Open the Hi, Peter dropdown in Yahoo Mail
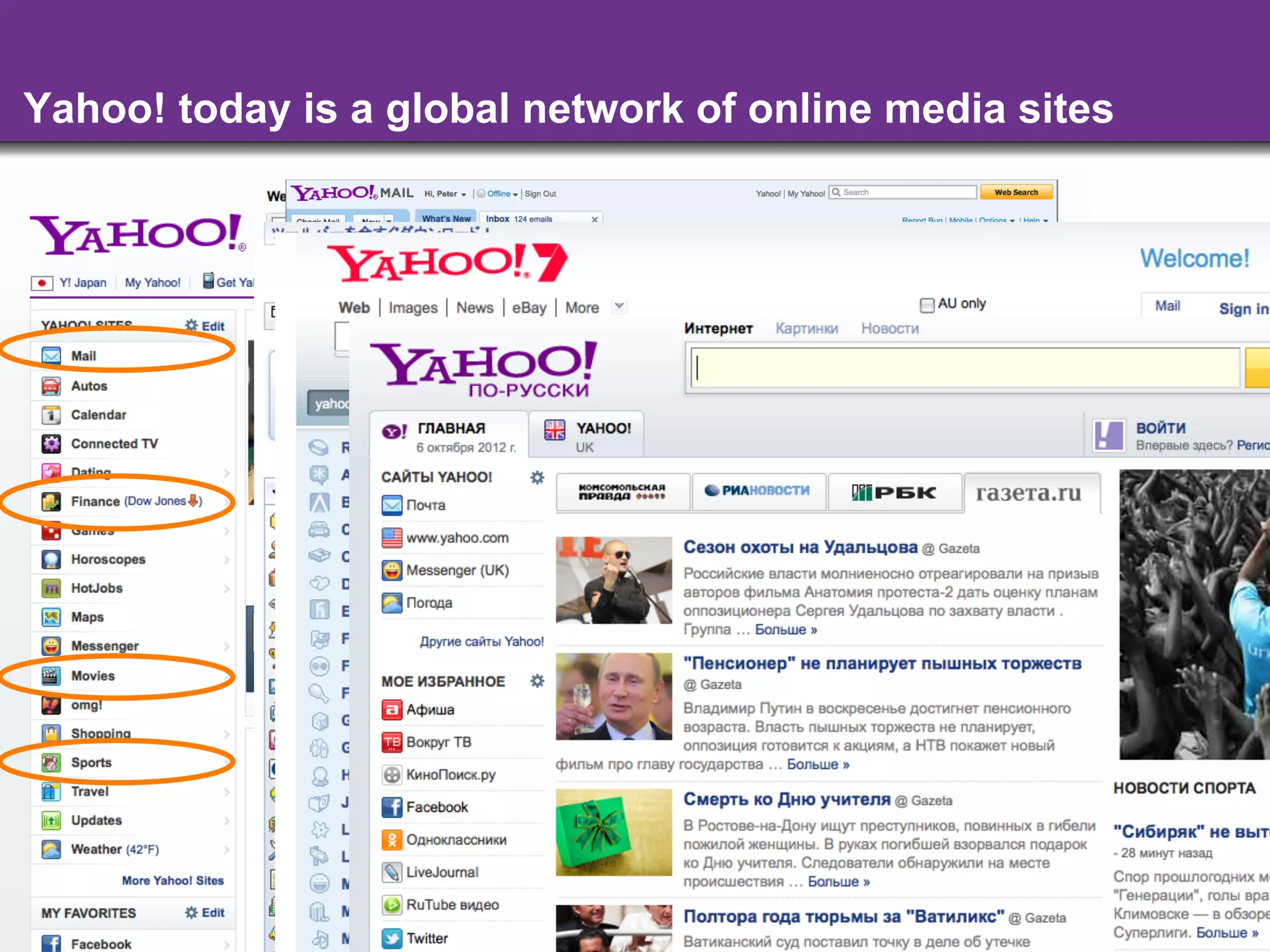This screenshot has width=1270, height=952. click(445, 194)
